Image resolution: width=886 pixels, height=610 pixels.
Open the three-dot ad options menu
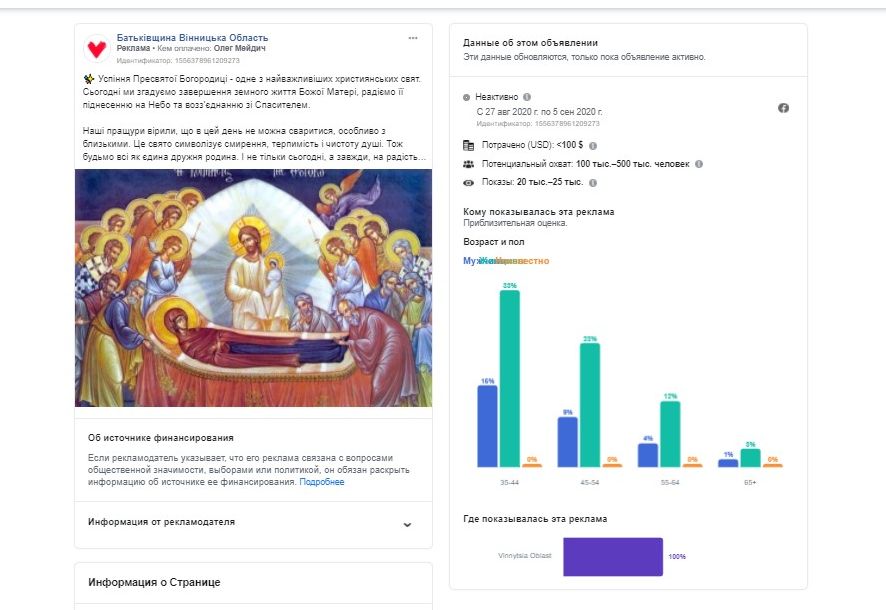click(x=413, y=38)
